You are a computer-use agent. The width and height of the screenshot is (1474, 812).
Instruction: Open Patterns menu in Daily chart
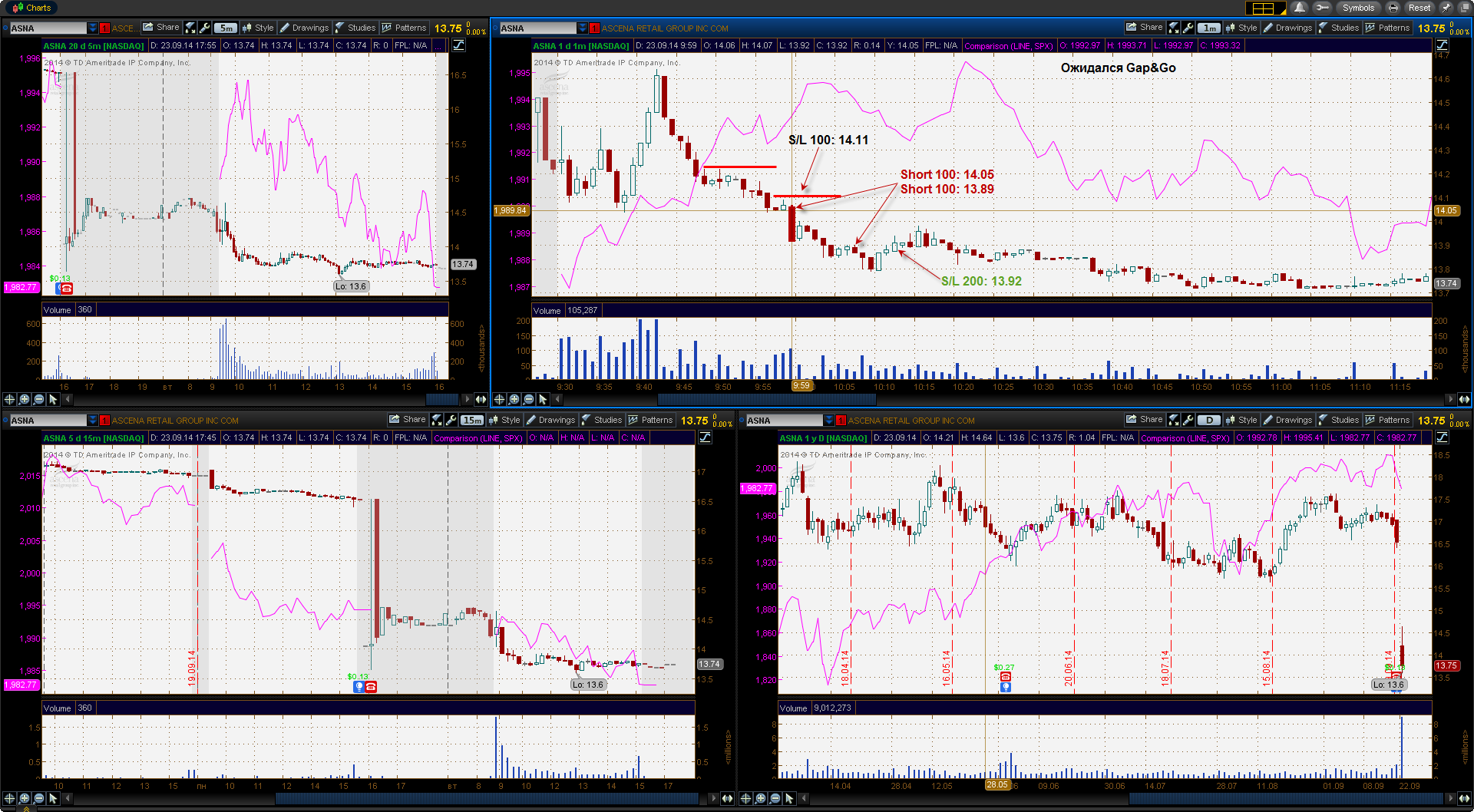1388,420
